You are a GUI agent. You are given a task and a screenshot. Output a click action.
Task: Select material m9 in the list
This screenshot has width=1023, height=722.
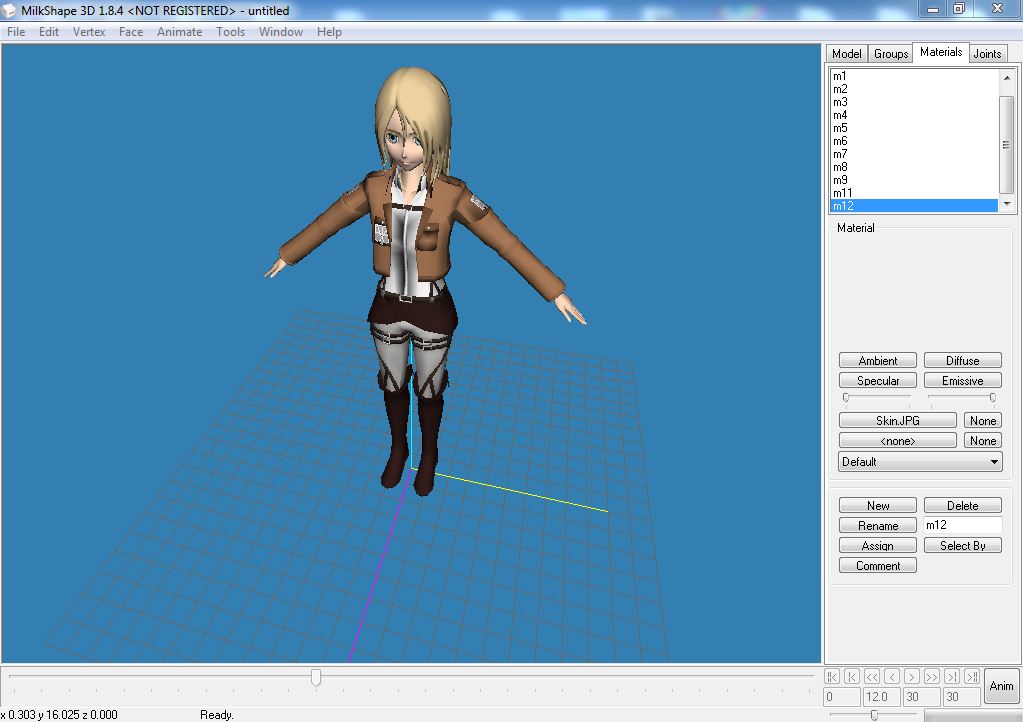(x=914, y=180)
